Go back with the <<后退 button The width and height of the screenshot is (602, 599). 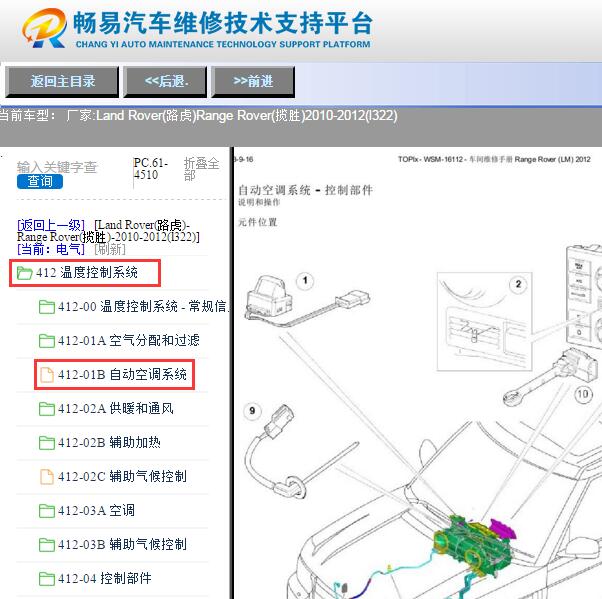[x=165, y=81]
